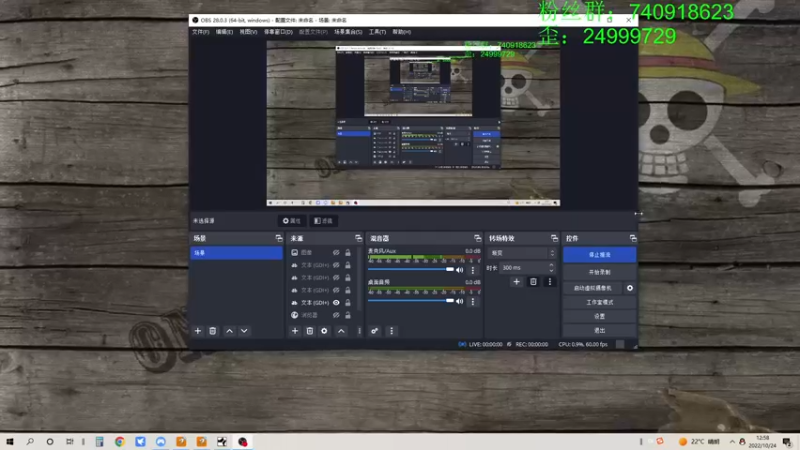Click the 浏览器 source globe icon

click(x=295, y=315)
